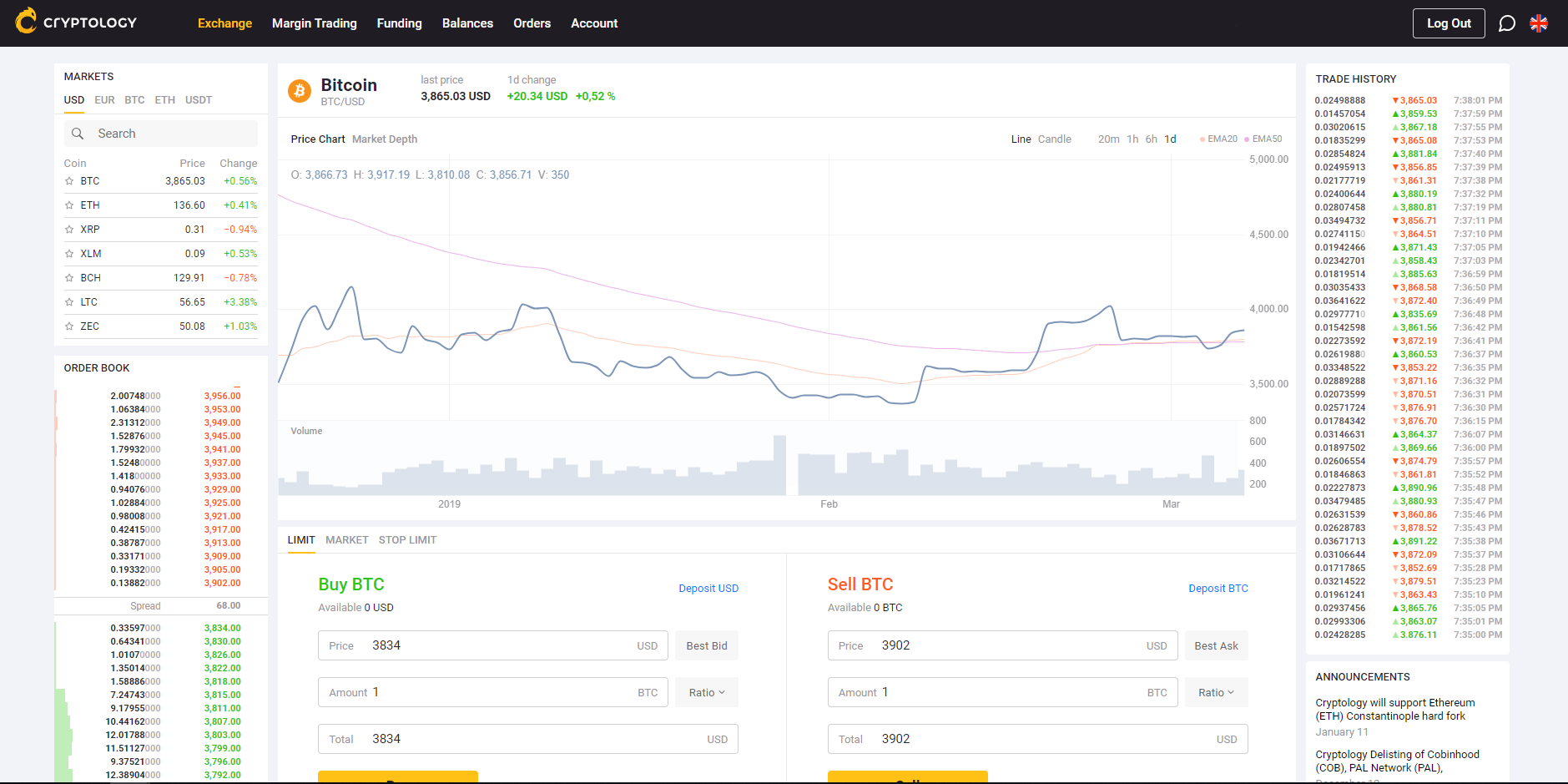Select the ETH market row price 136.60
The width and height of the screenshot is (1568, 784).
coord(189,205)
